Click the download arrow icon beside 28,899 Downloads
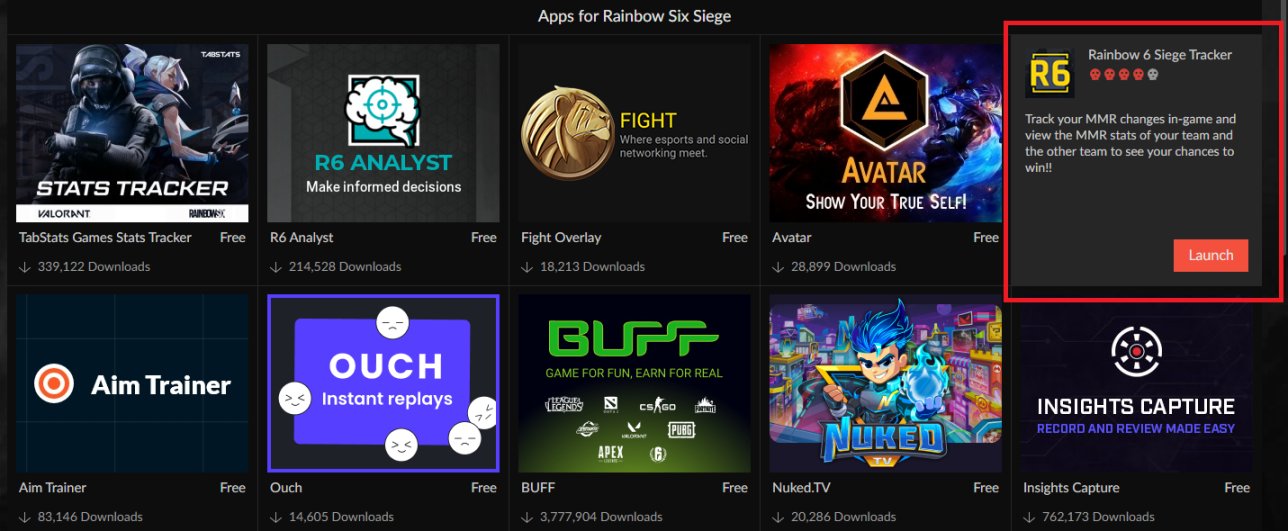This screenshot has width=1288, height=531. [778, 267]
